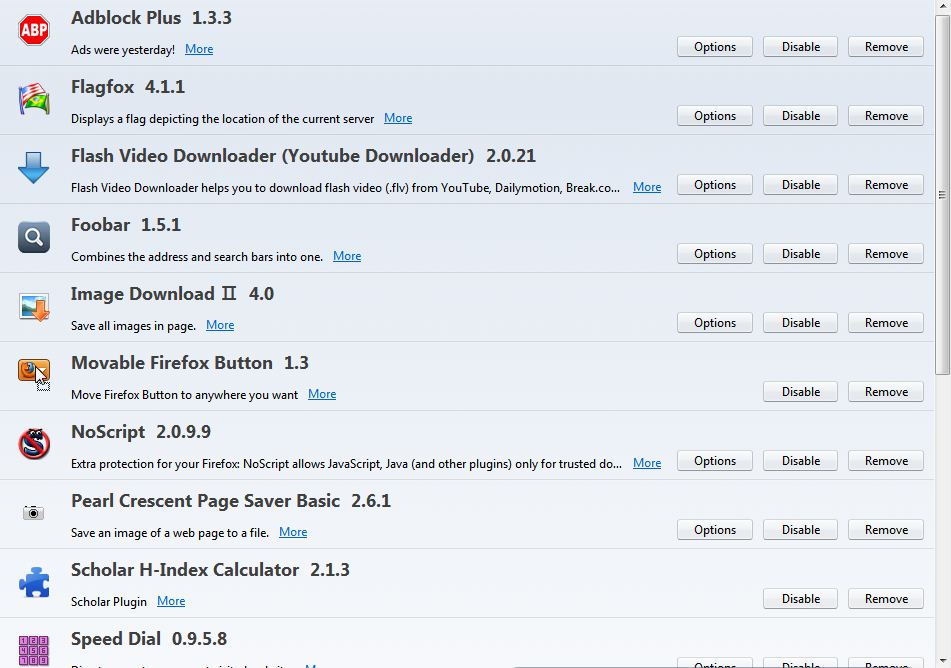This screenshot has width=951, height=668.
Task: Disable the Flagfox add-on
Action: (801, 116)
